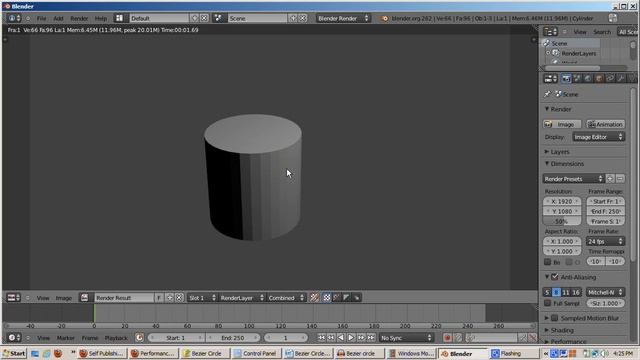Select the Modifiers wrench tab icon
640x360 pixels.
[x=621, y=78]
